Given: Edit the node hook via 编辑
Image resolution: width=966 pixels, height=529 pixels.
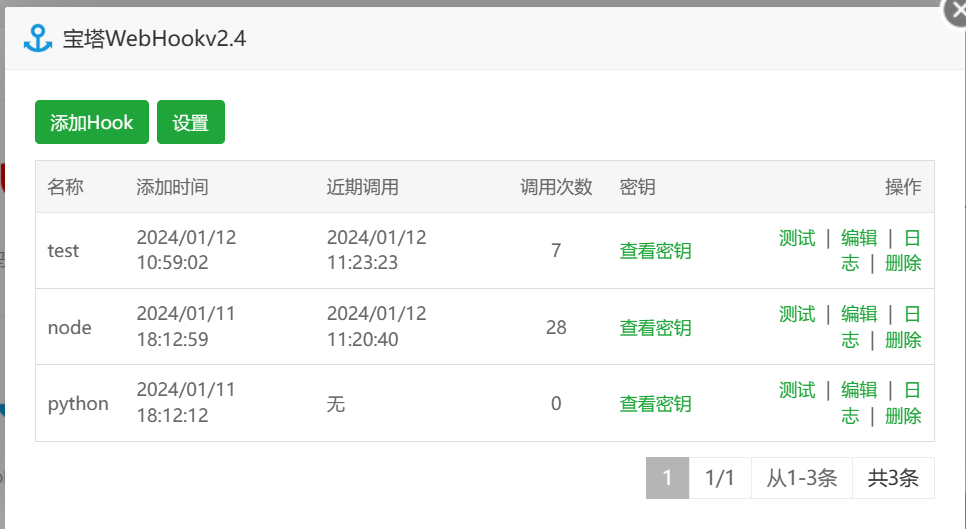Looking at the screenshot, I should click(859, 314).
